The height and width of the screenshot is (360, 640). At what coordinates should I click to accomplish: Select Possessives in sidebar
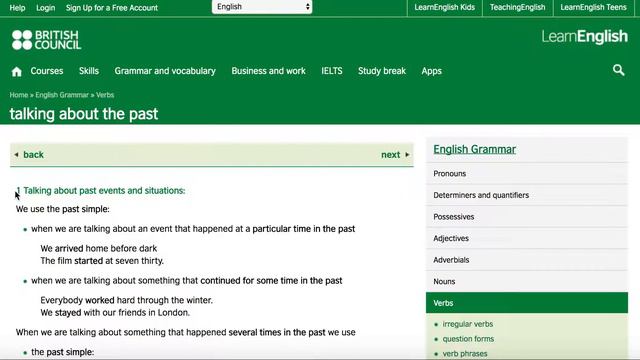click(527, 217)
